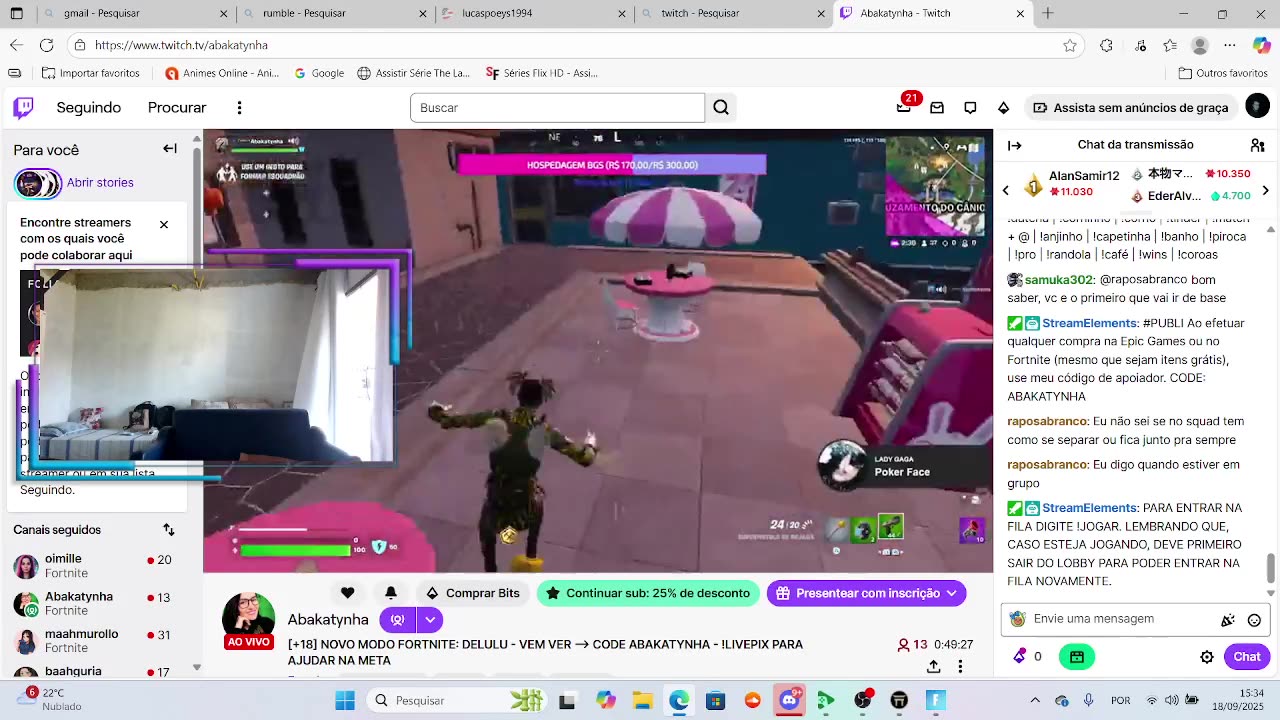Open browser Settings and more menu
The height and width of the screenshot is (720, 1280).
[1230, 45]
